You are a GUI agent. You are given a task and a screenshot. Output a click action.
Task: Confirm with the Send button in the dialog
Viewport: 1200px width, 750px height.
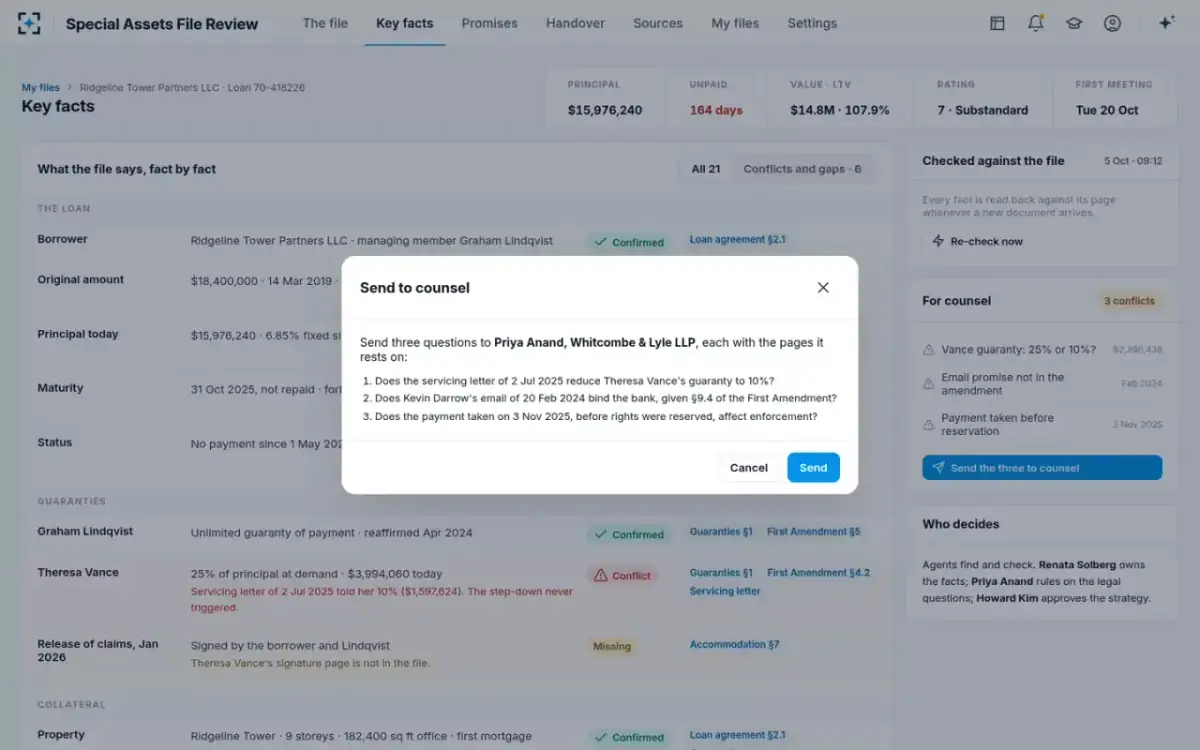[813, 467]
